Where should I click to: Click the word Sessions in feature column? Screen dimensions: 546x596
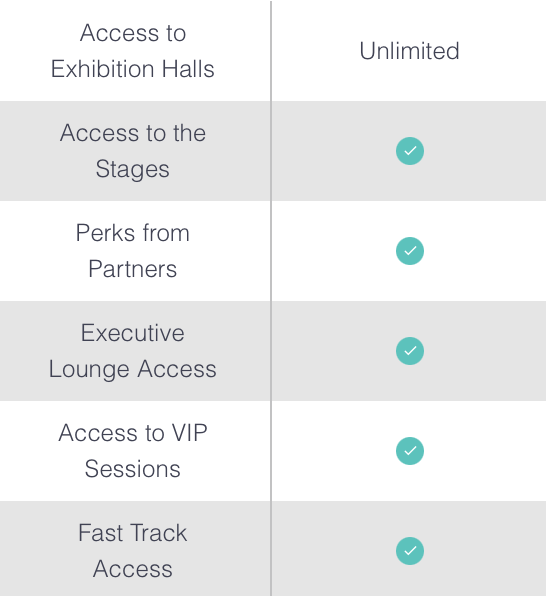133,469
